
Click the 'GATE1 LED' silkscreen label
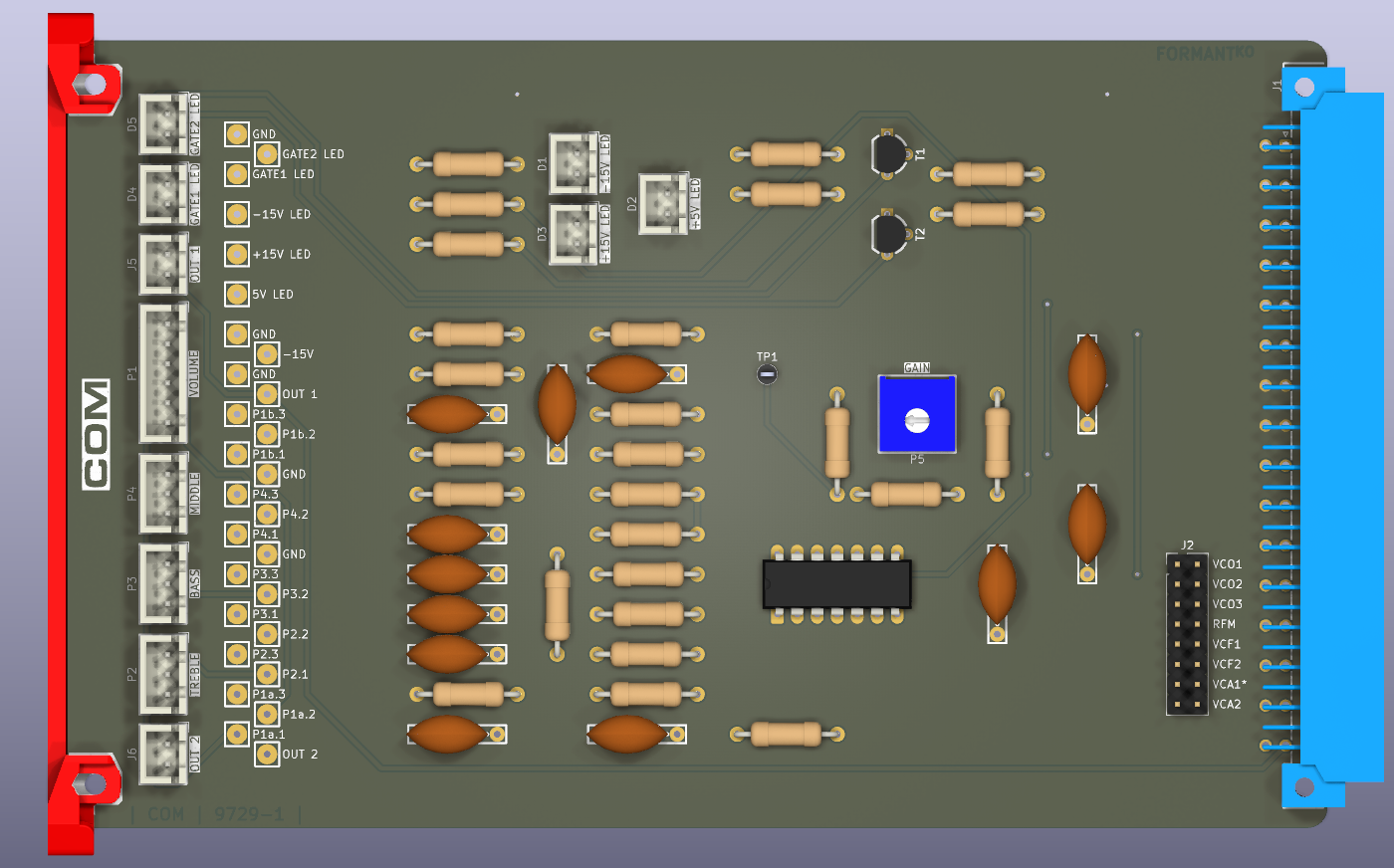point(283,174)
